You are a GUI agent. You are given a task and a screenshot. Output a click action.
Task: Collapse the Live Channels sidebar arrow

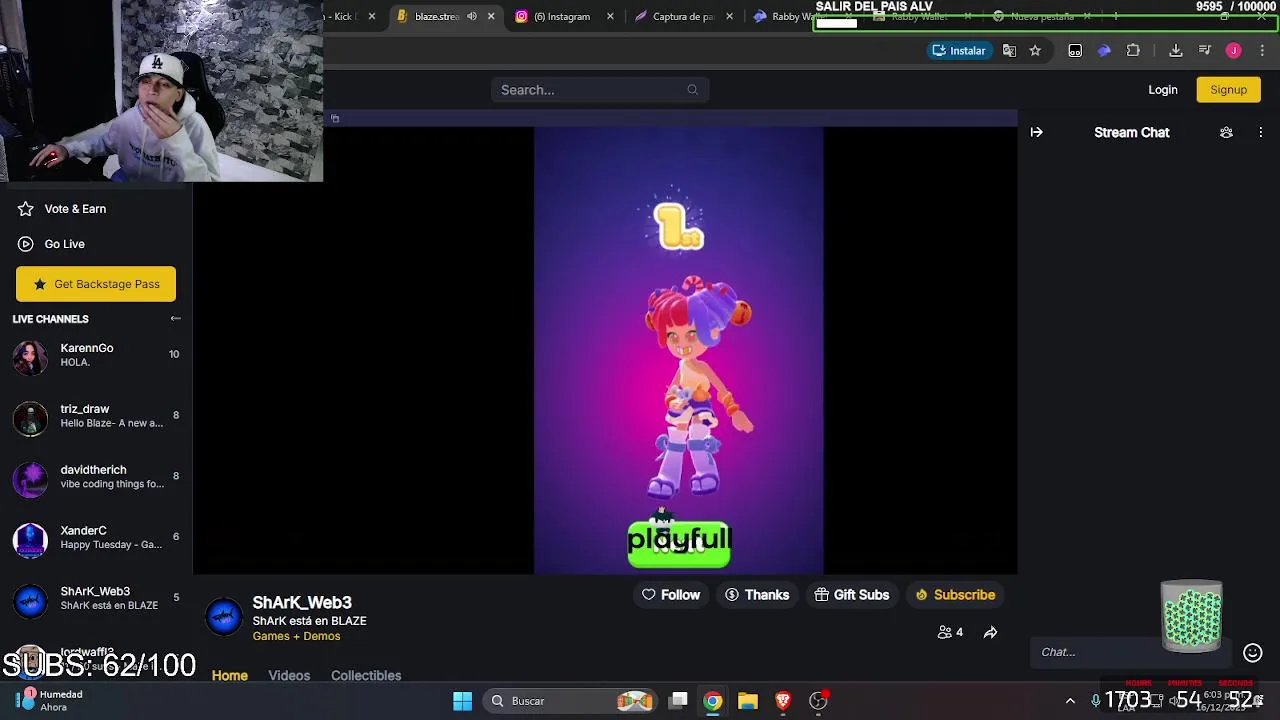175,318
